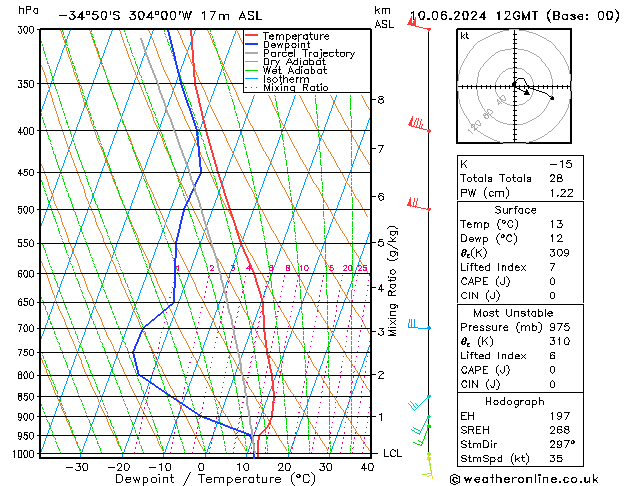Click the yellow wind barb near the surface
The width and height of the screenshot is (629, 486).
point(428,466)
